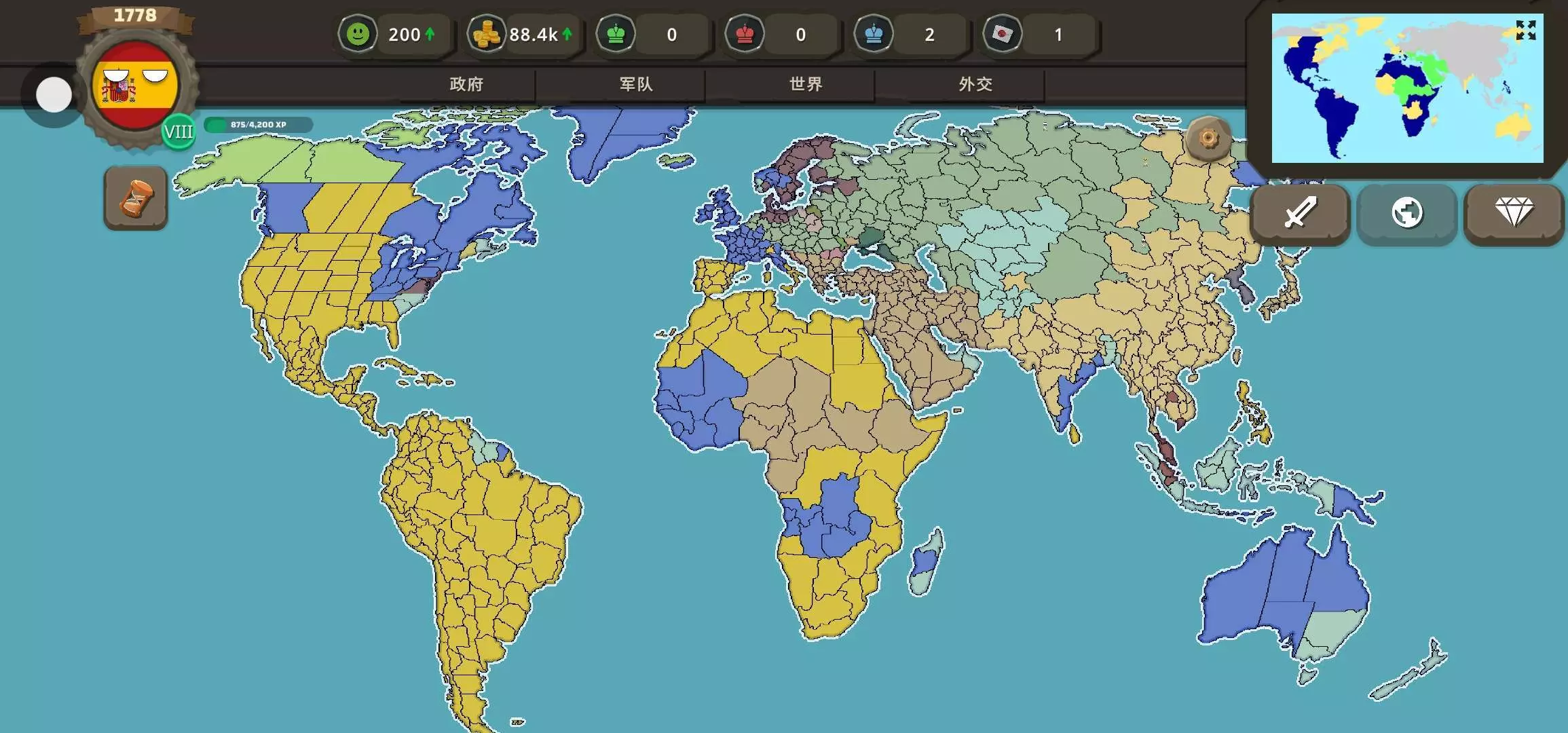Expand the minimap to fullscreen
Image resolution: width=1568 pixels, height=733 pixels.
tap(1525, 30)
